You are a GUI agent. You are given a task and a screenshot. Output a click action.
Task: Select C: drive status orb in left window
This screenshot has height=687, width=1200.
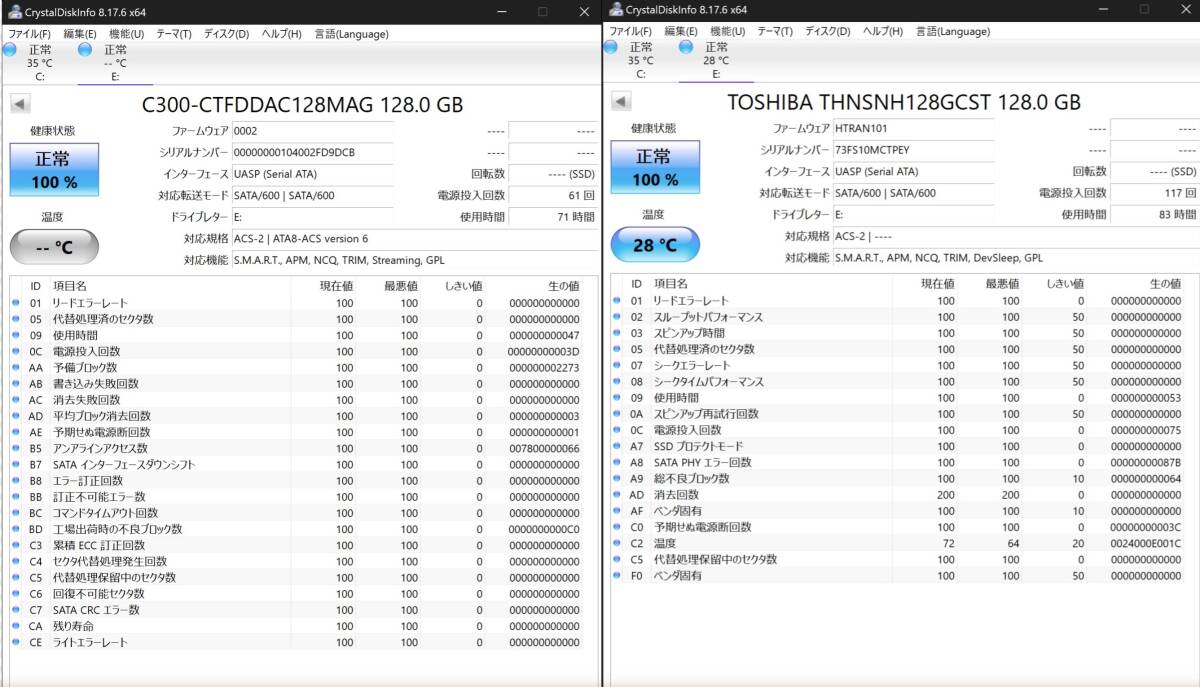click(x=10, y=49)
